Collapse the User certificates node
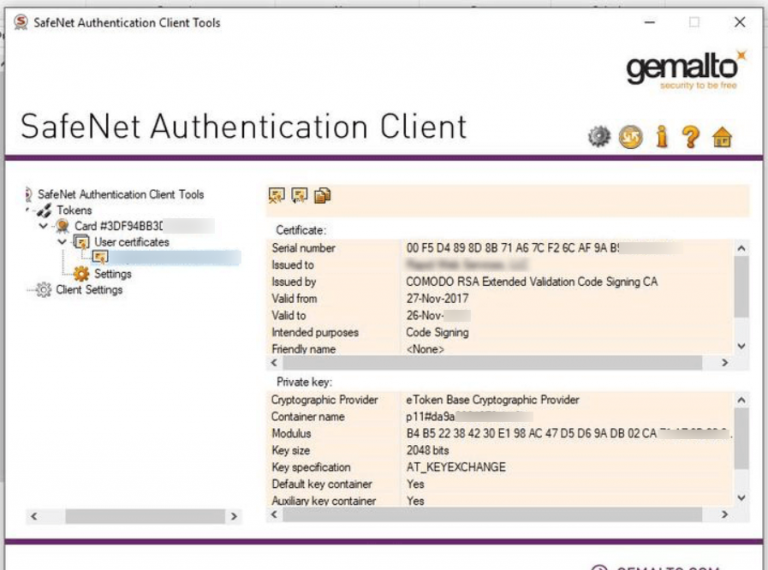 (62, 242)
